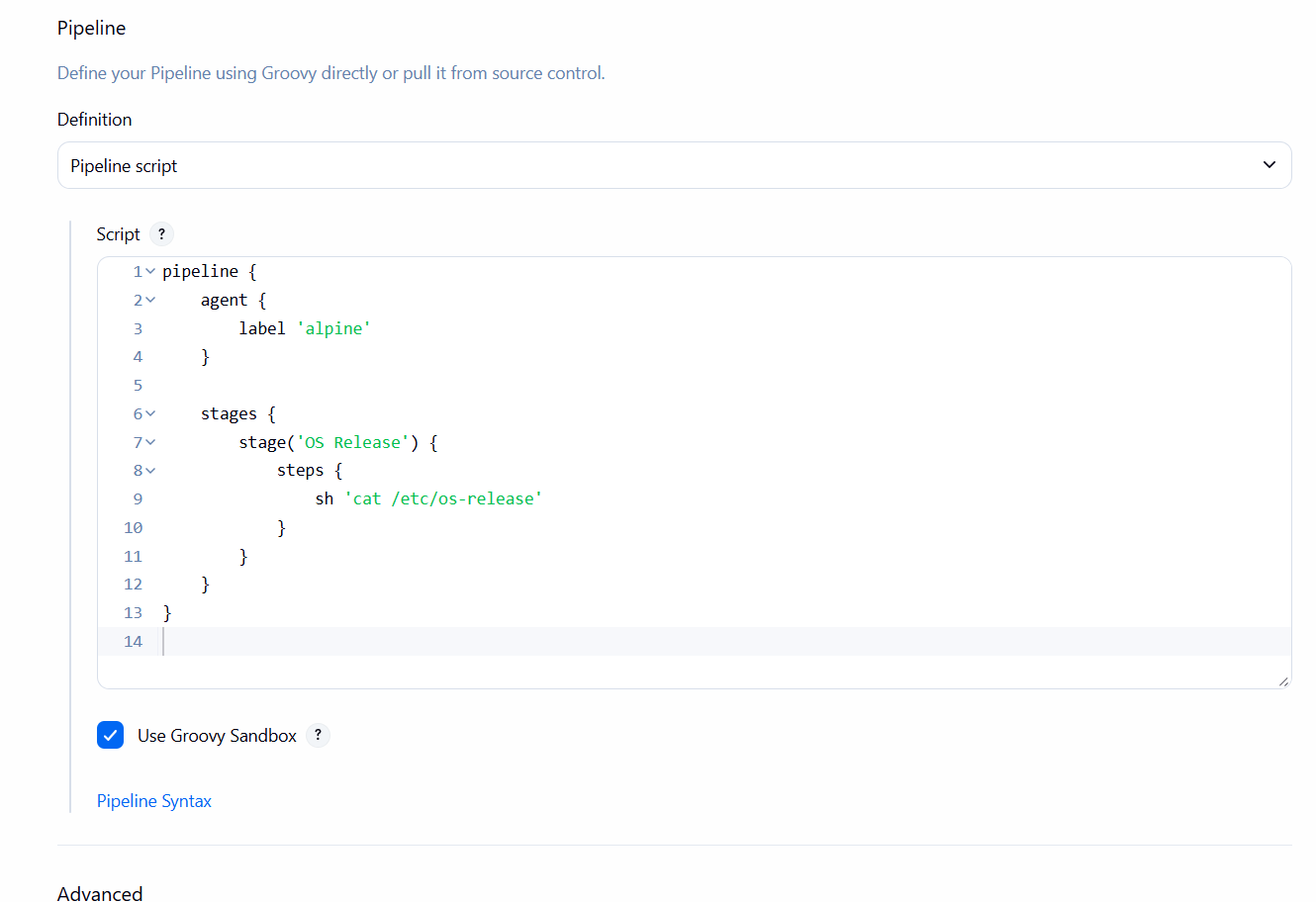1316x902 pixels.
Task: Click line number 13 in the gutter
Action: tap(134, 613)
